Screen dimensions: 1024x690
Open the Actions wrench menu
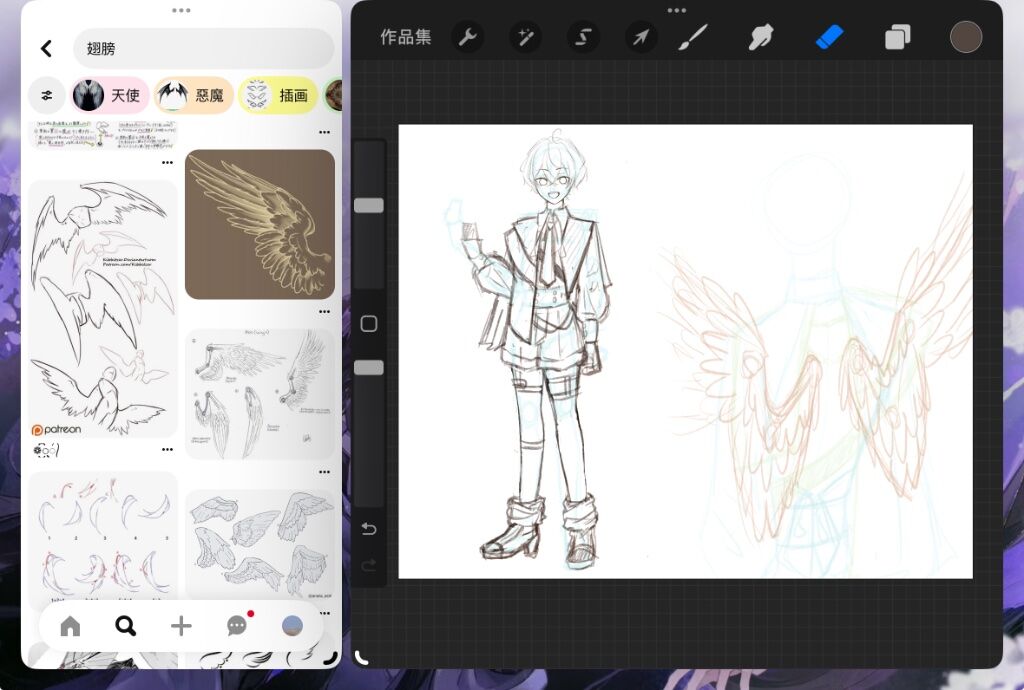tap(467, 38)
